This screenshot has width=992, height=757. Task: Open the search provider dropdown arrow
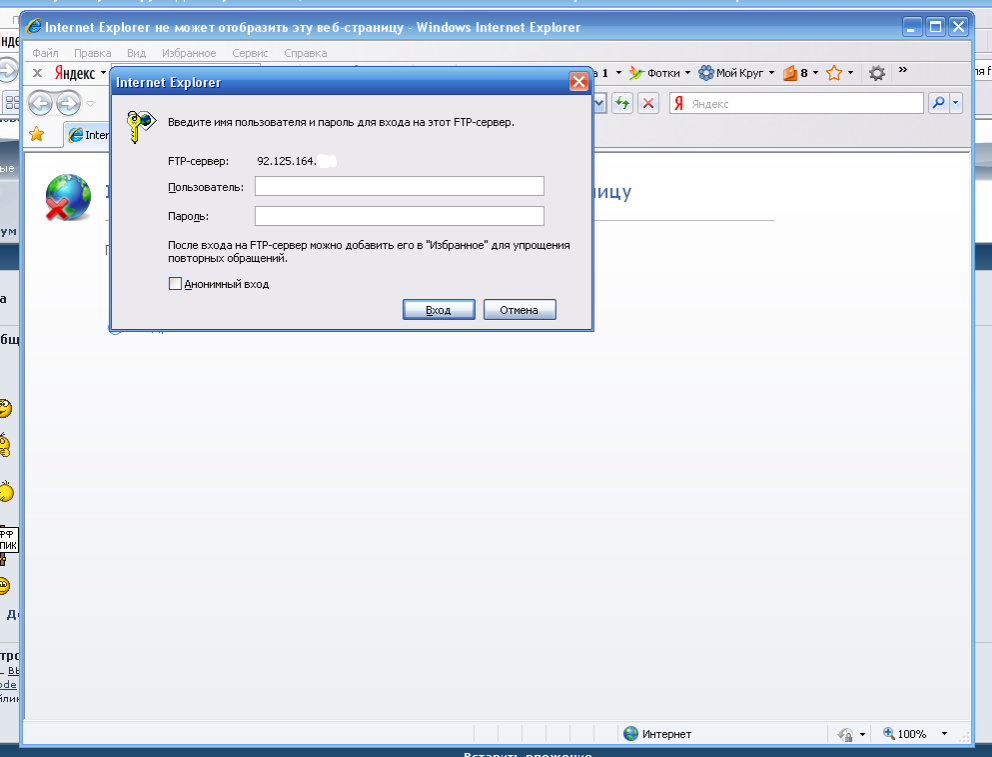coord(956,103)
